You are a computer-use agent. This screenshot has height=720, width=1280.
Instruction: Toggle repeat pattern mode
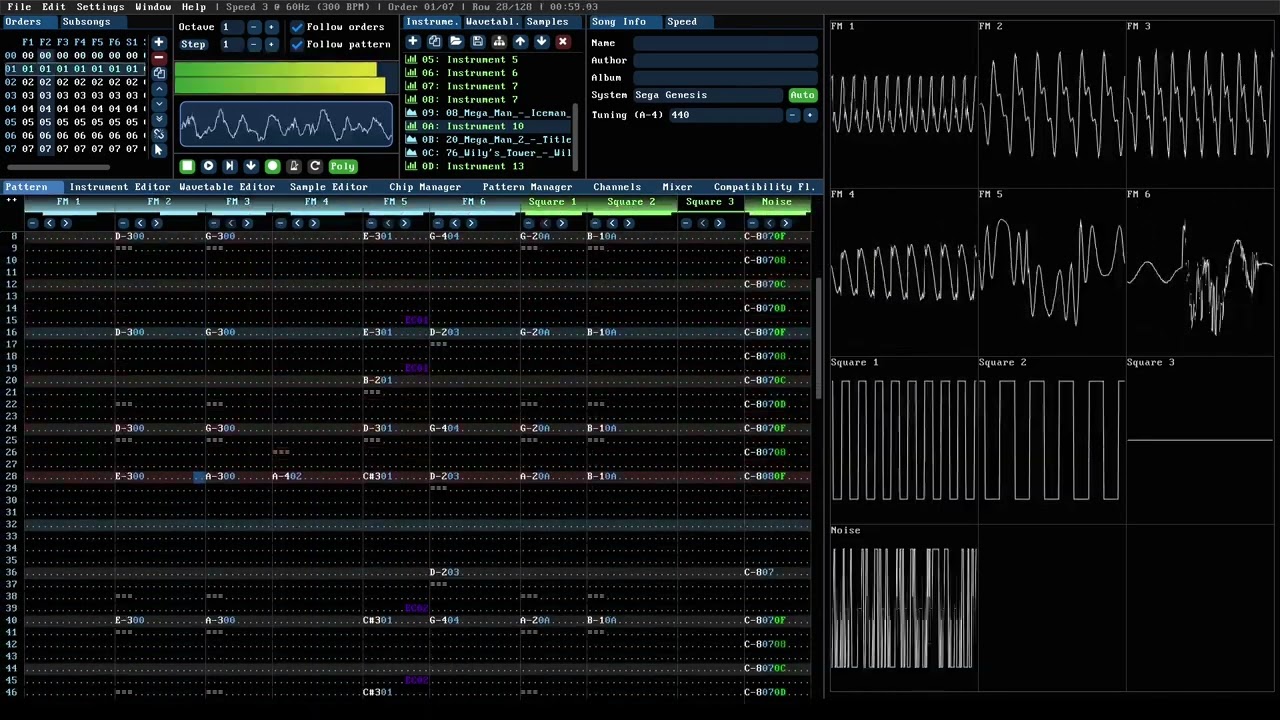point(315,166)
